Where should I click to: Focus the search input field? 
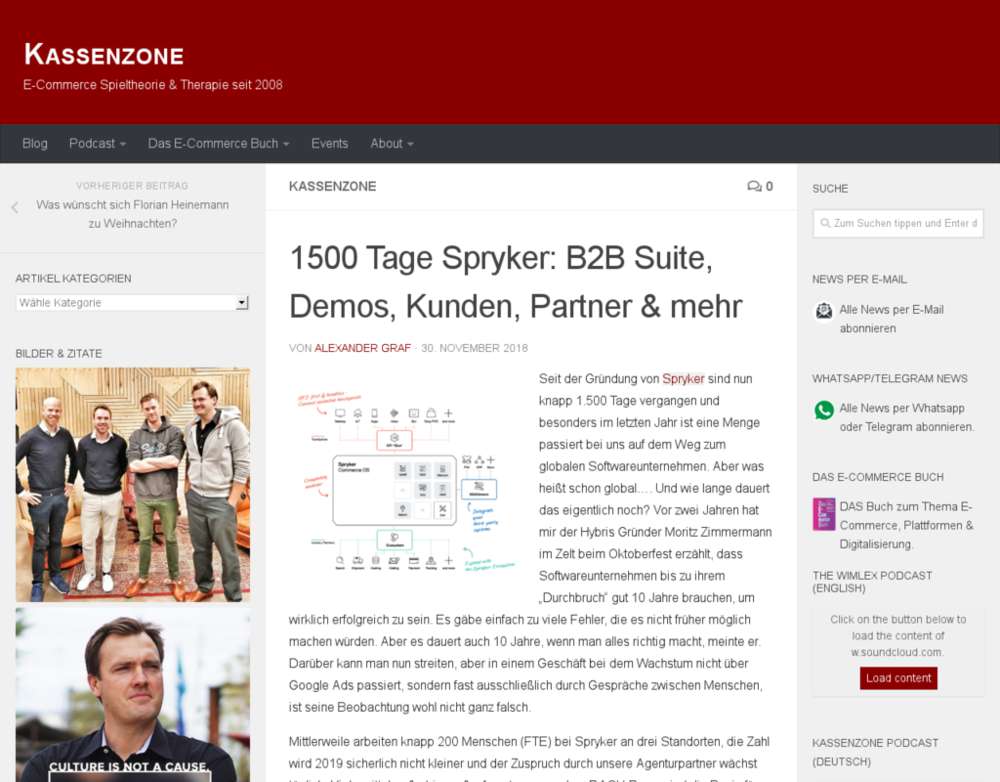coord(898,223)
